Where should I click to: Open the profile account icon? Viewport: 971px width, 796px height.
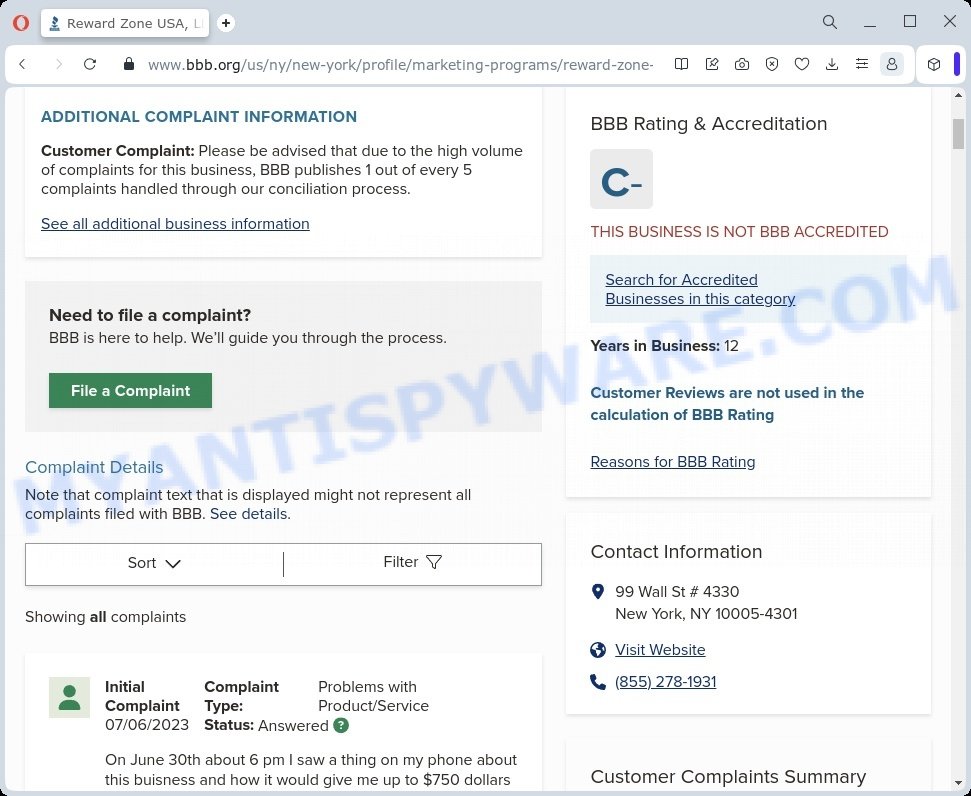point(892,64)
